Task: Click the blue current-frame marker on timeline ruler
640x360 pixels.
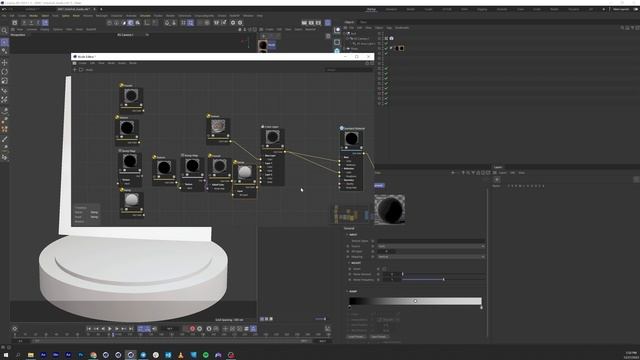Action: click(113, 334)
